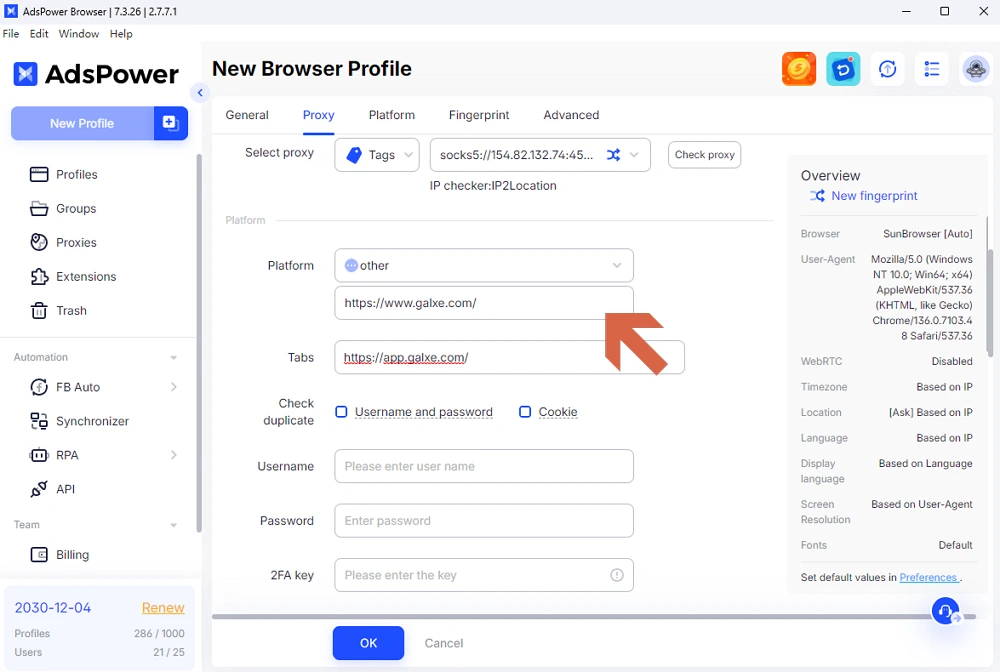Screen dimensions: 1000x672
Task: Click the sidebar vertical scrollbar
Action: click(198, 344)
